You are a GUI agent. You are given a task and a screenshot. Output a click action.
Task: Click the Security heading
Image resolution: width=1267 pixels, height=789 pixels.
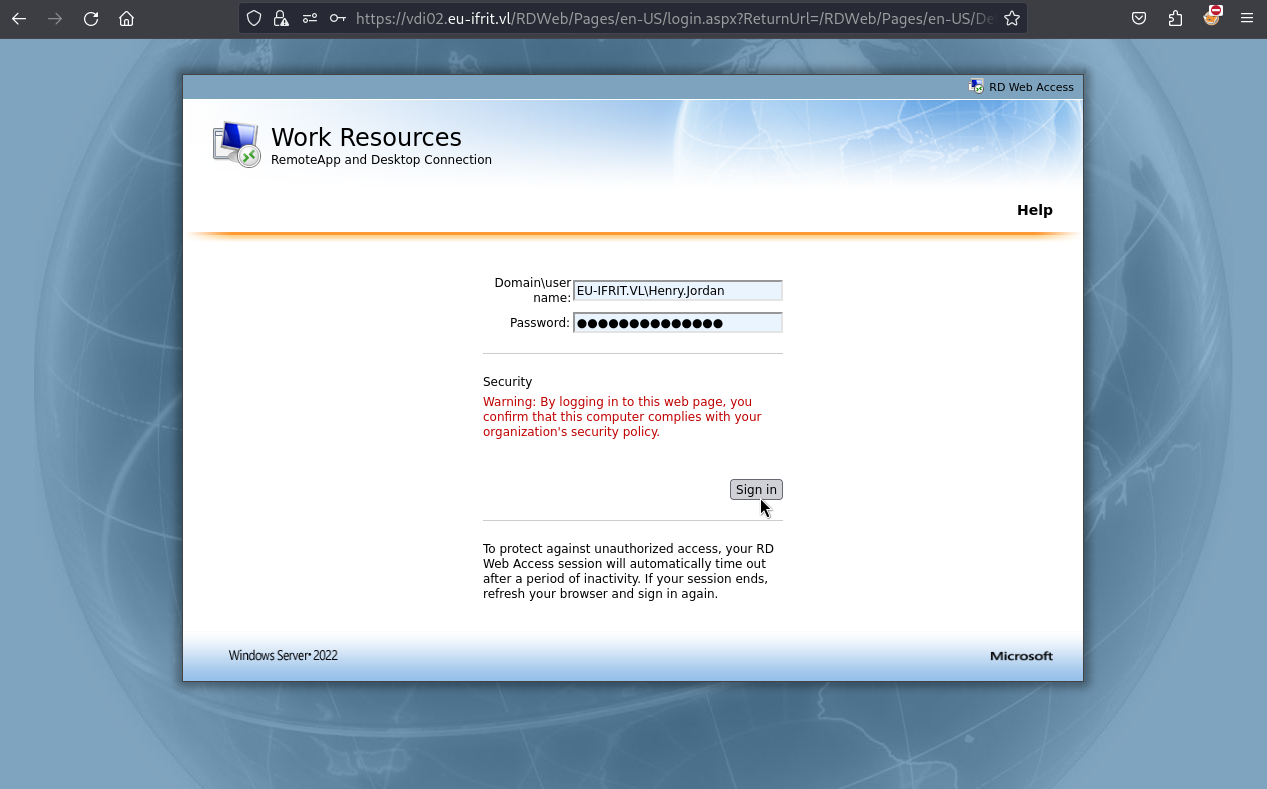[x=507, y=382]
